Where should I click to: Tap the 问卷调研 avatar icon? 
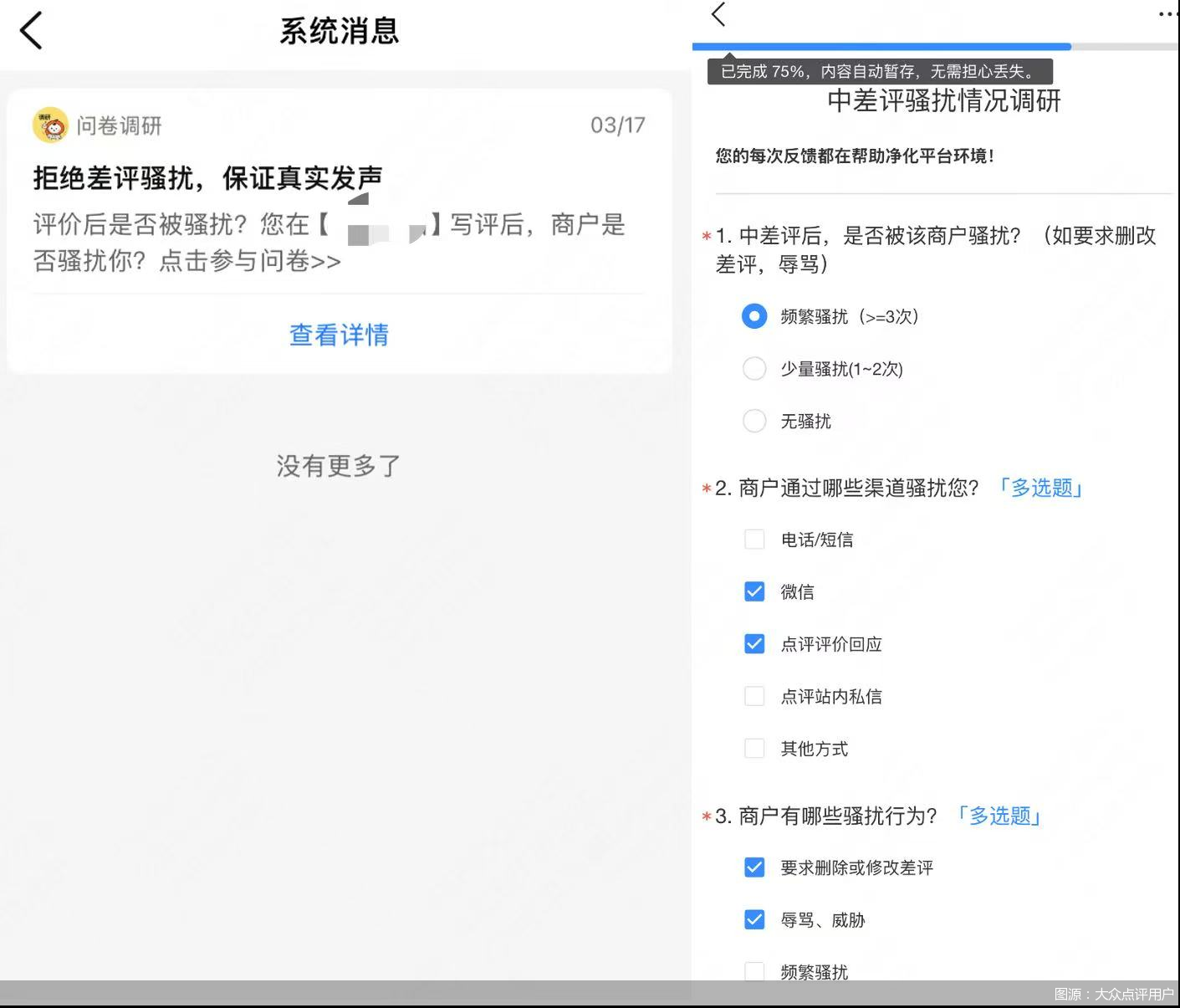point(50,125)
